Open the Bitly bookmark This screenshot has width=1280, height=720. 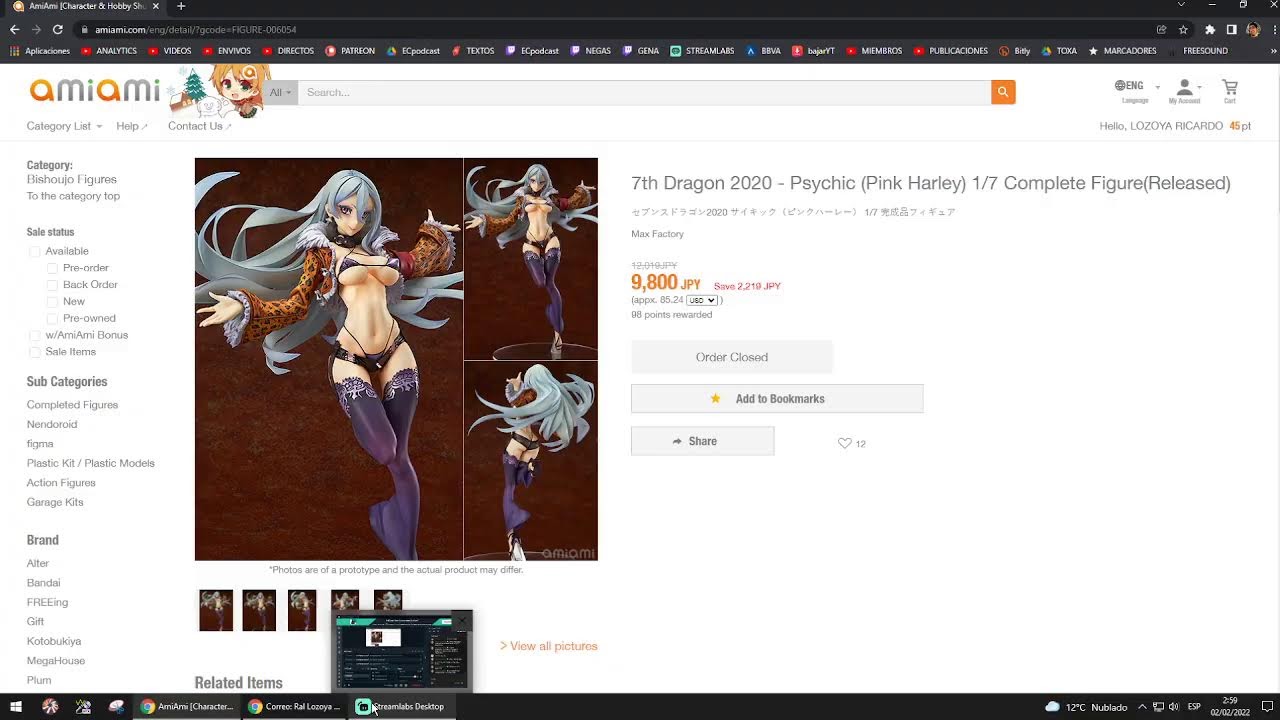1014,50
